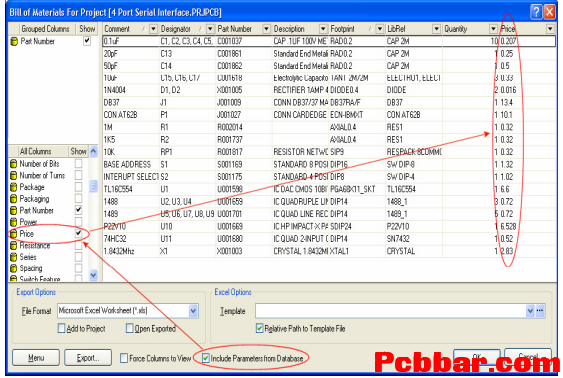This screenshot has width=563, height=378.
Task: Open the Part Number column filter dropdown
Action: click(266, 29)
